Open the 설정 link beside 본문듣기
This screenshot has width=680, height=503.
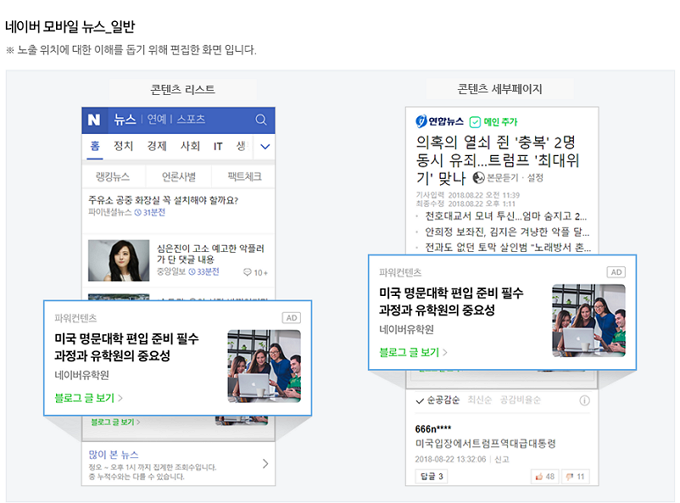[535, 178]
